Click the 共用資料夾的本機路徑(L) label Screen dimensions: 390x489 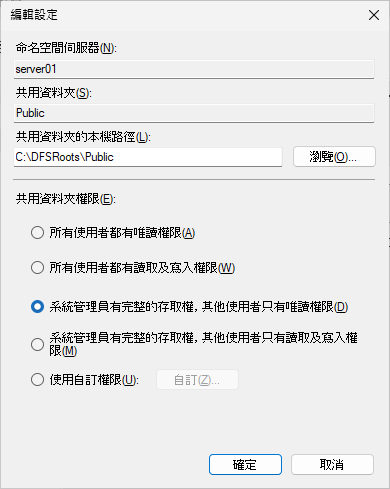click(83, 137)
